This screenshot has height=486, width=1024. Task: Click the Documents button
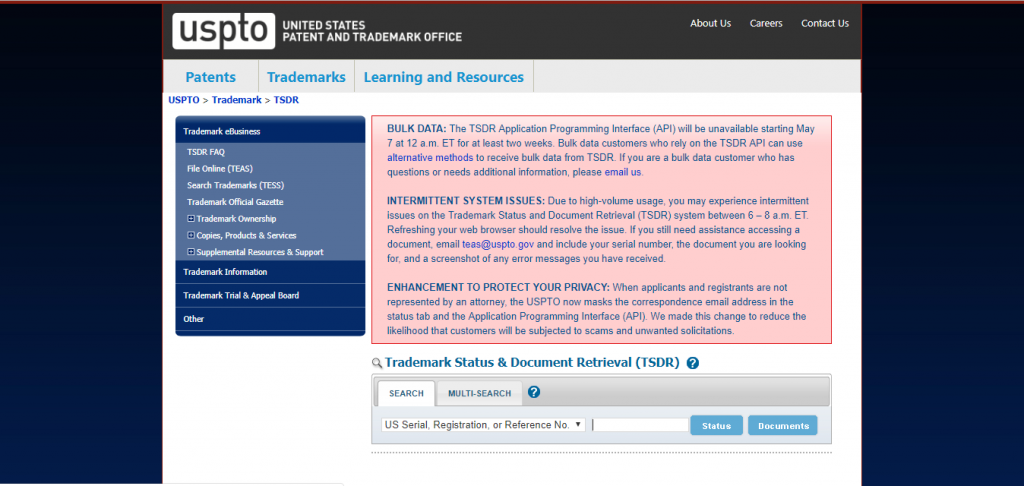[x=783, y=425]
